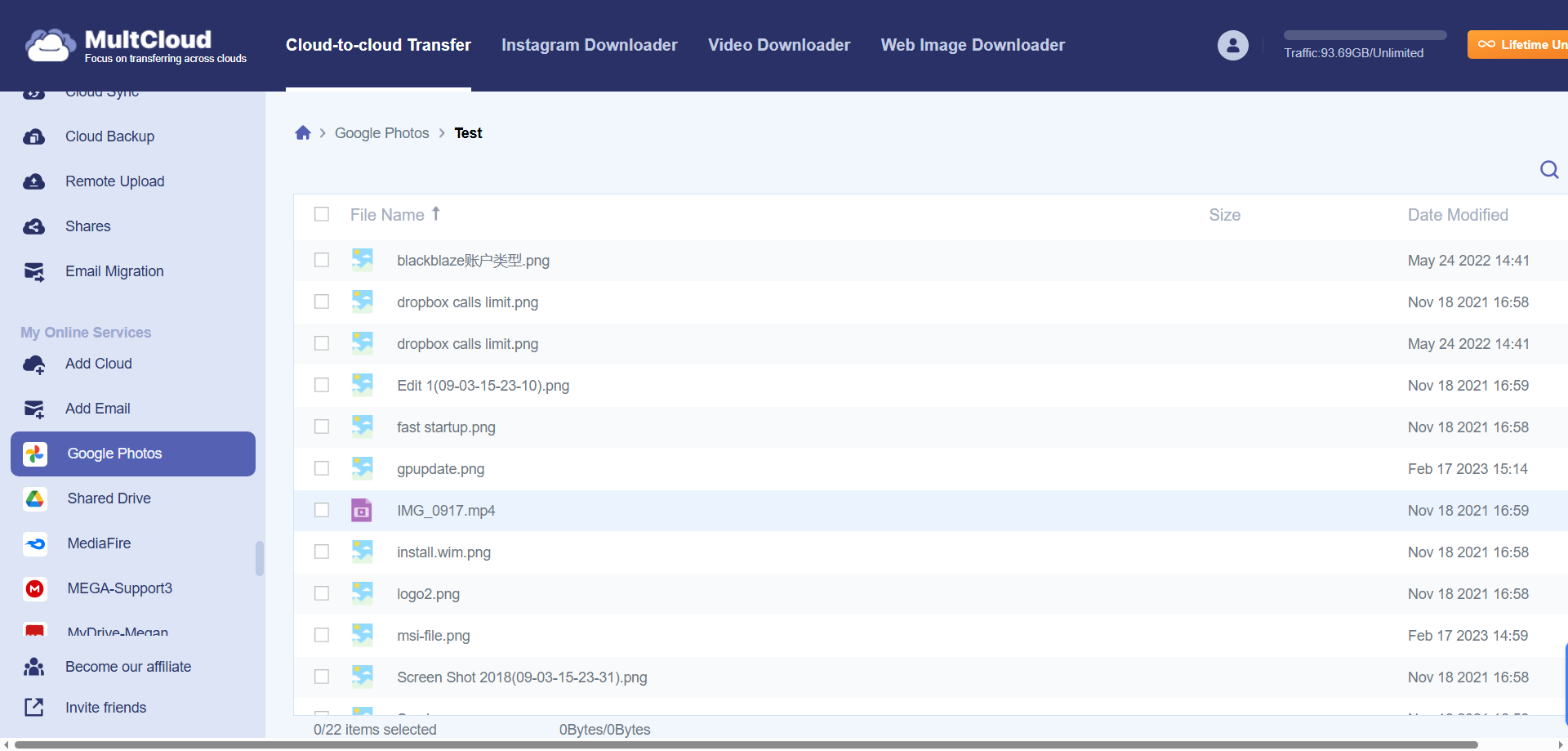The height and width of the screenshot is (751, 1568).
Task: Click the sidebar vertical scrollbar thumb
Action: click(260, 558)
